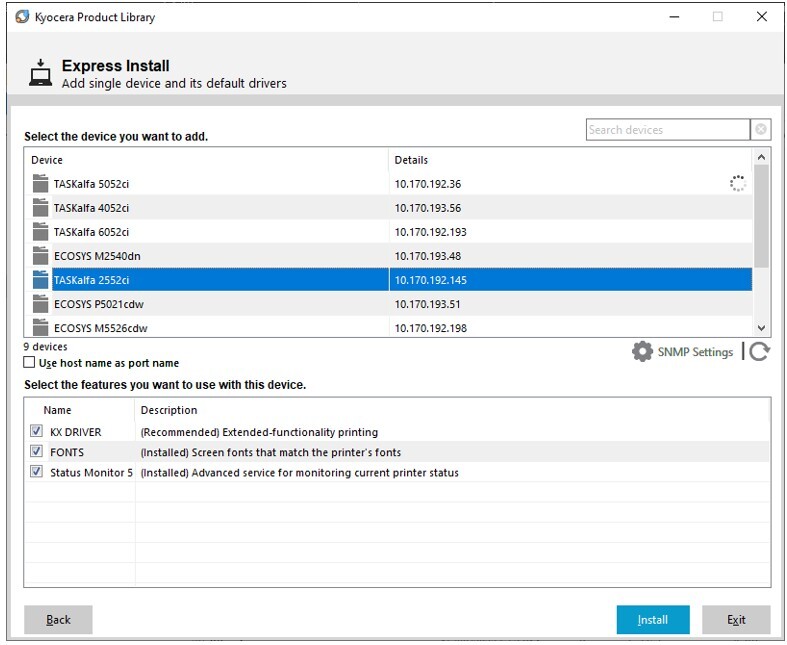787x645 pixels.
Task: Uncheck the FONTS feature
Action: click(36, 451)
